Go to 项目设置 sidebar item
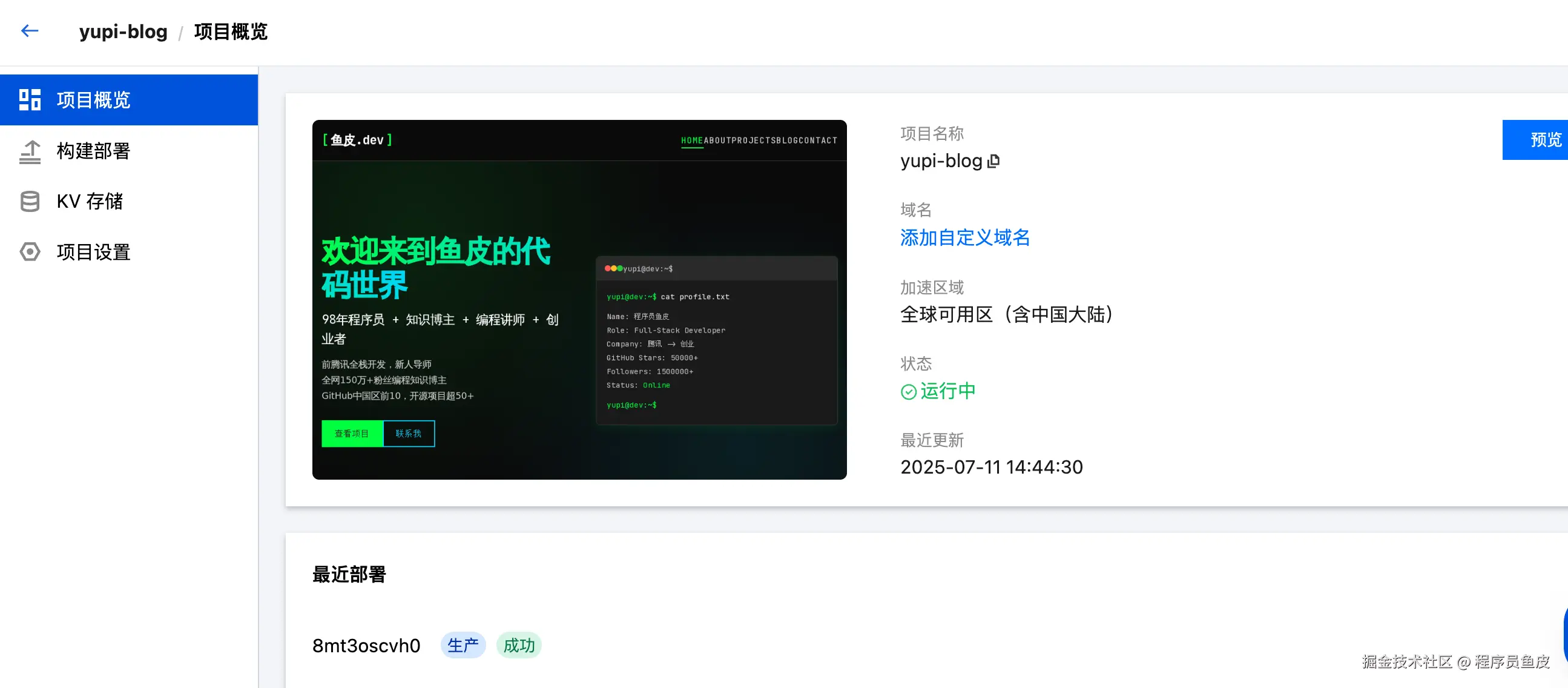1568x688 pixels. 93,252
